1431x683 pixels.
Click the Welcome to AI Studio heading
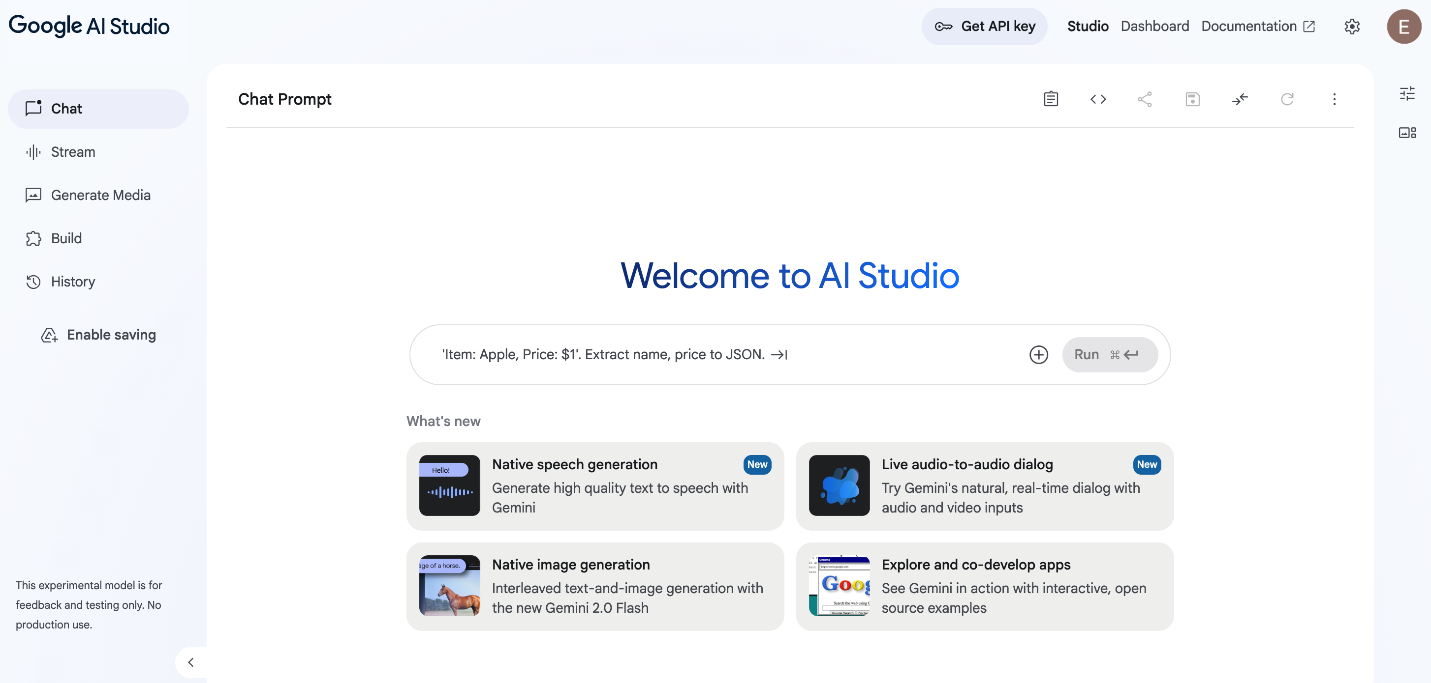pos(790,276)
